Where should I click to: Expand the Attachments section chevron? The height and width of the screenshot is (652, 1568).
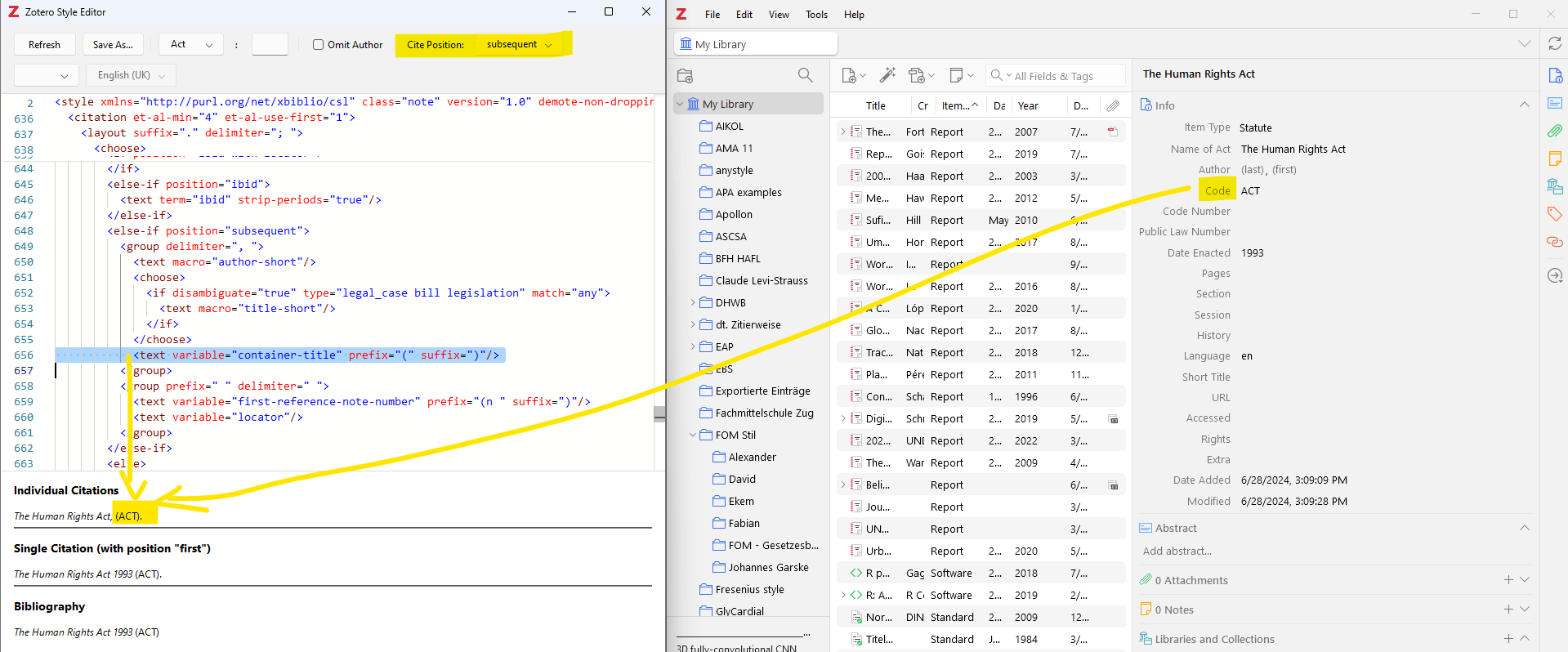(1525, 580)
